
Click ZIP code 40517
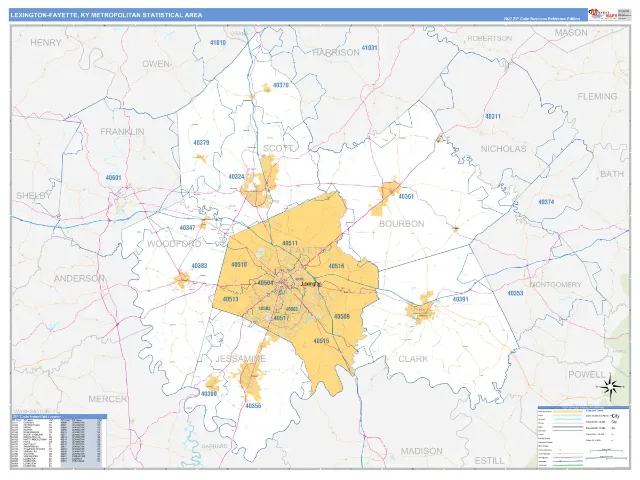pos(281,318)
